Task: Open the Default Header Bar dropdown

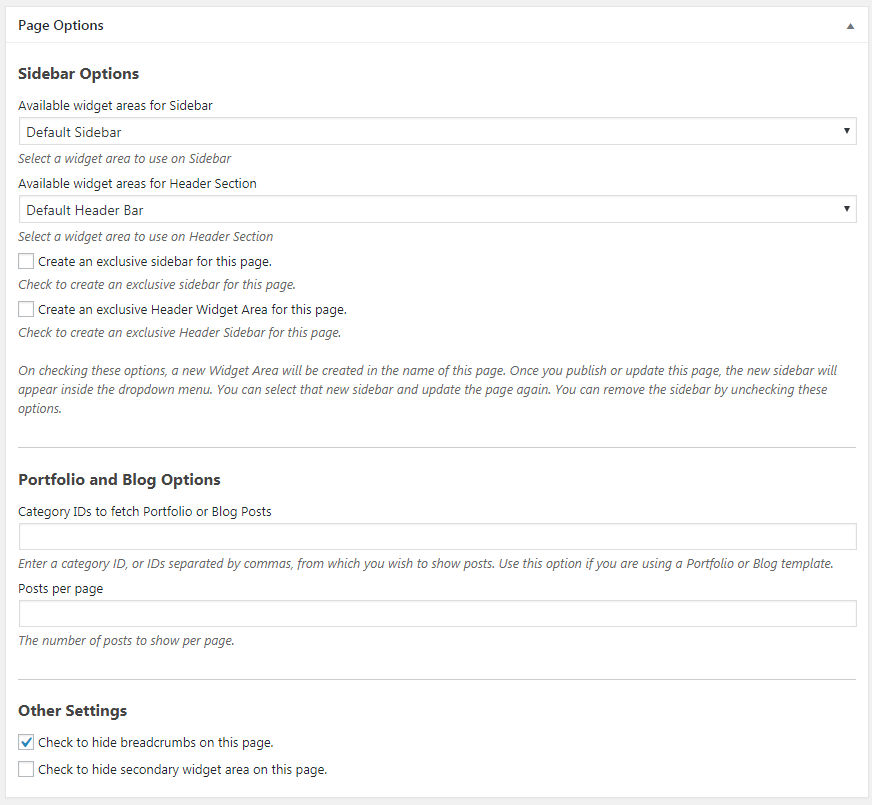Action: (437, 209)
